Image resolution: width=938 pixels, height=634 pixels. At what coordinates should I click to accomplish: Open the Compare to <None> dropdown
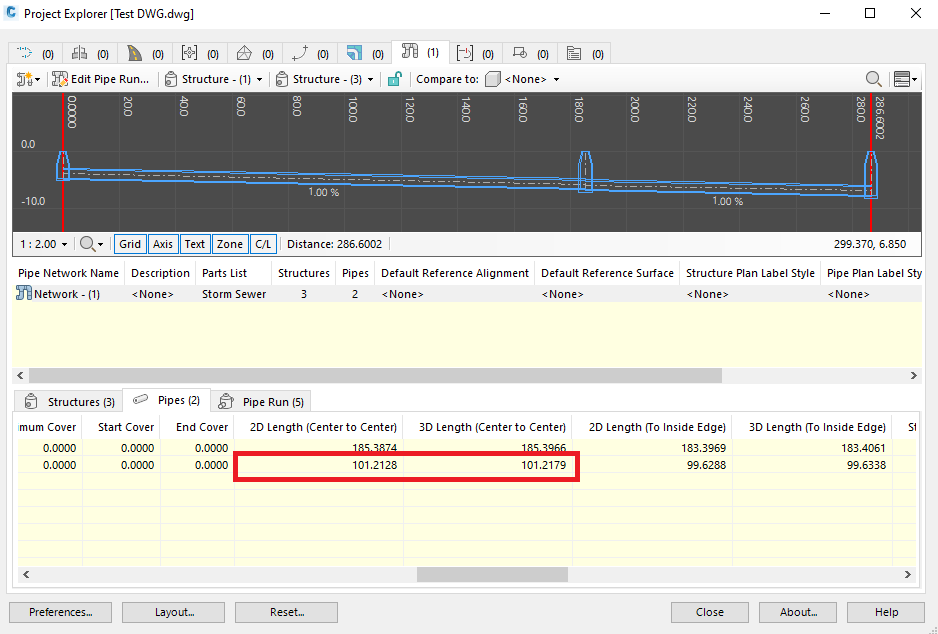522,79
